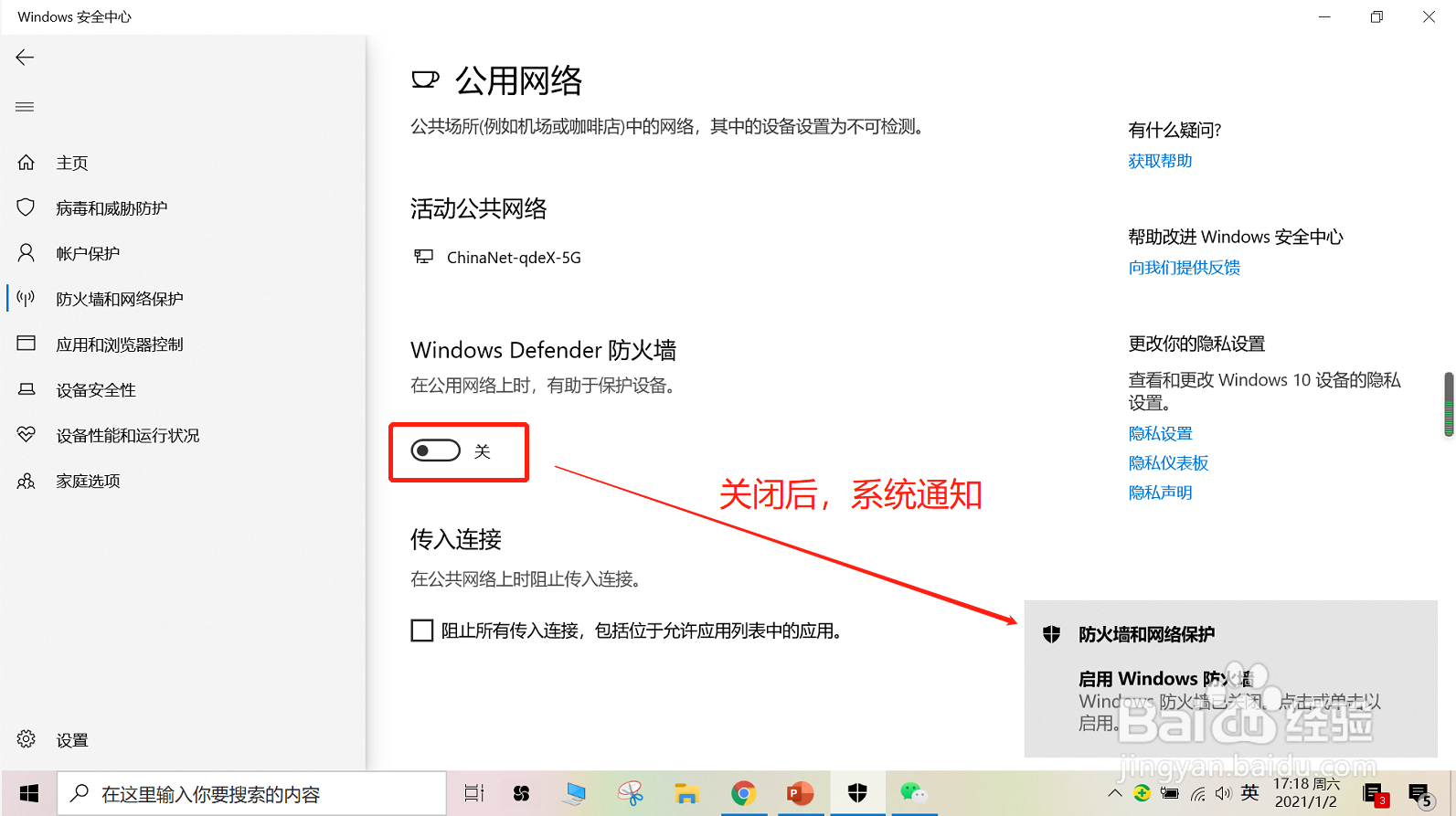
Task: Open the 隐私仪表板 link
Action: [x=1168, y=463]
